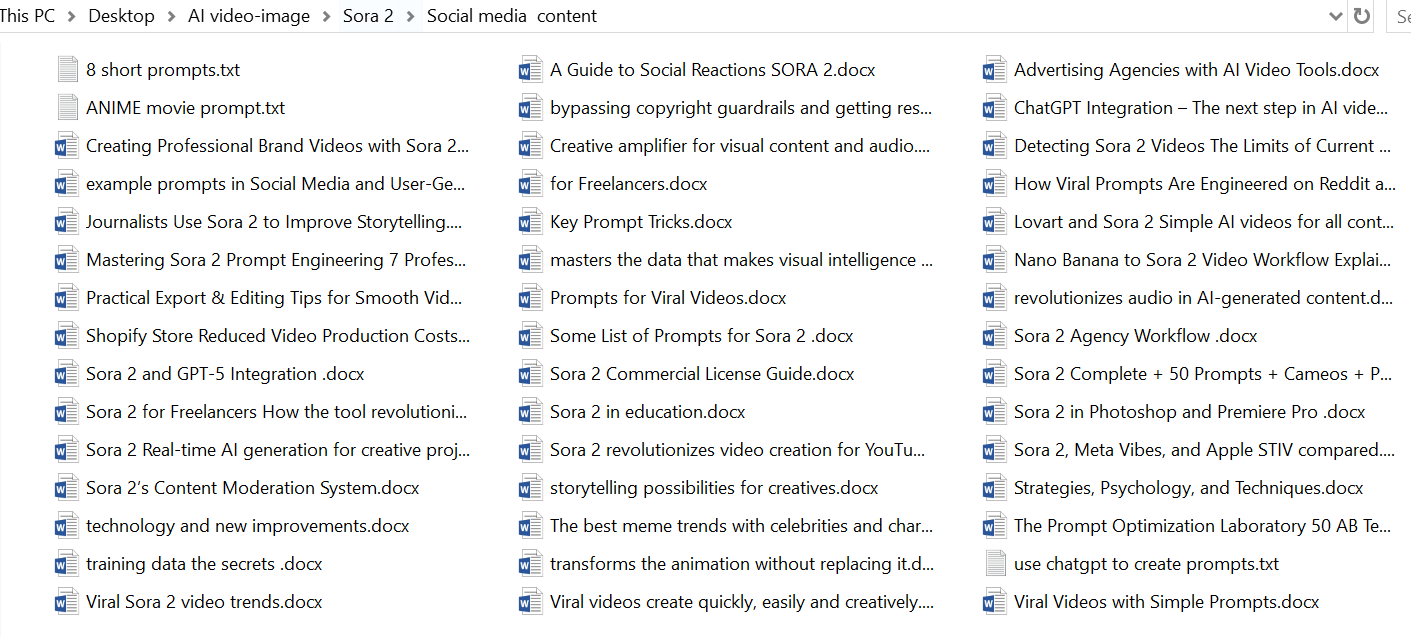Go to Desktop in the breadcrumb path

(x=121, y=16)
